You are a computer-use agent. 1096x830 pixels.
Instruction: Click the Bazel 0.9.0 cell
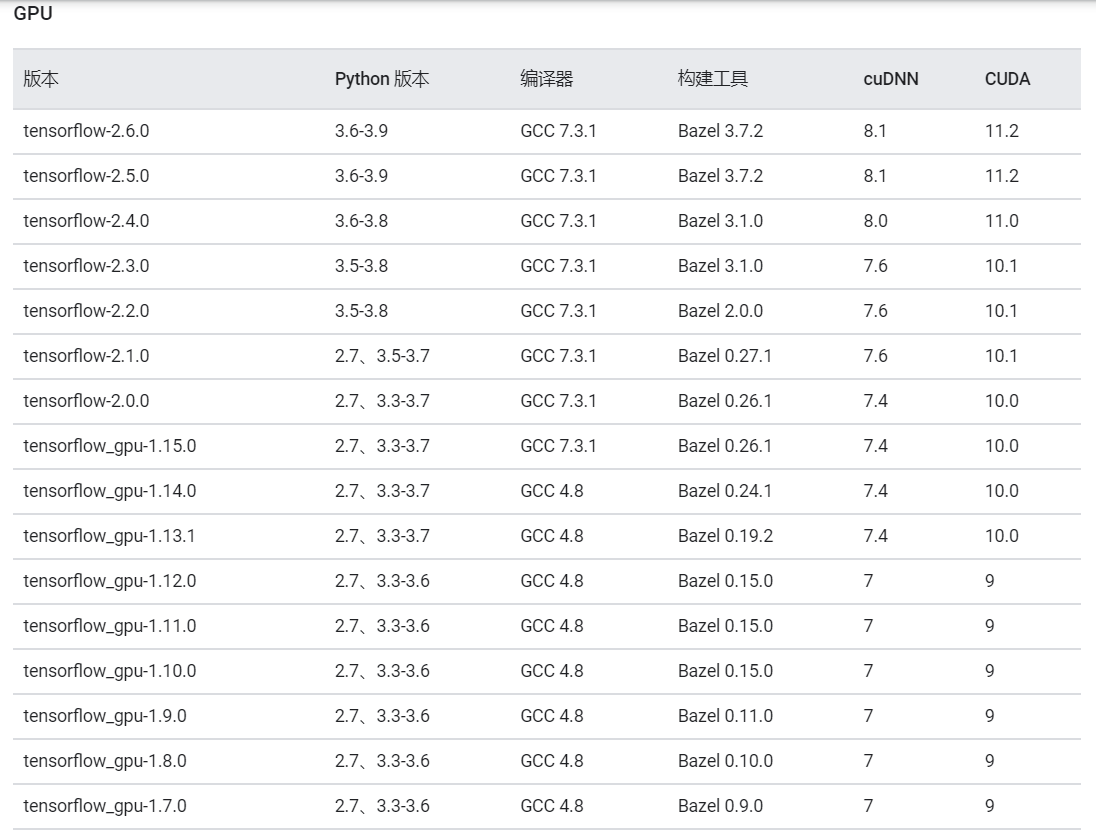click(x=720, y=806)
